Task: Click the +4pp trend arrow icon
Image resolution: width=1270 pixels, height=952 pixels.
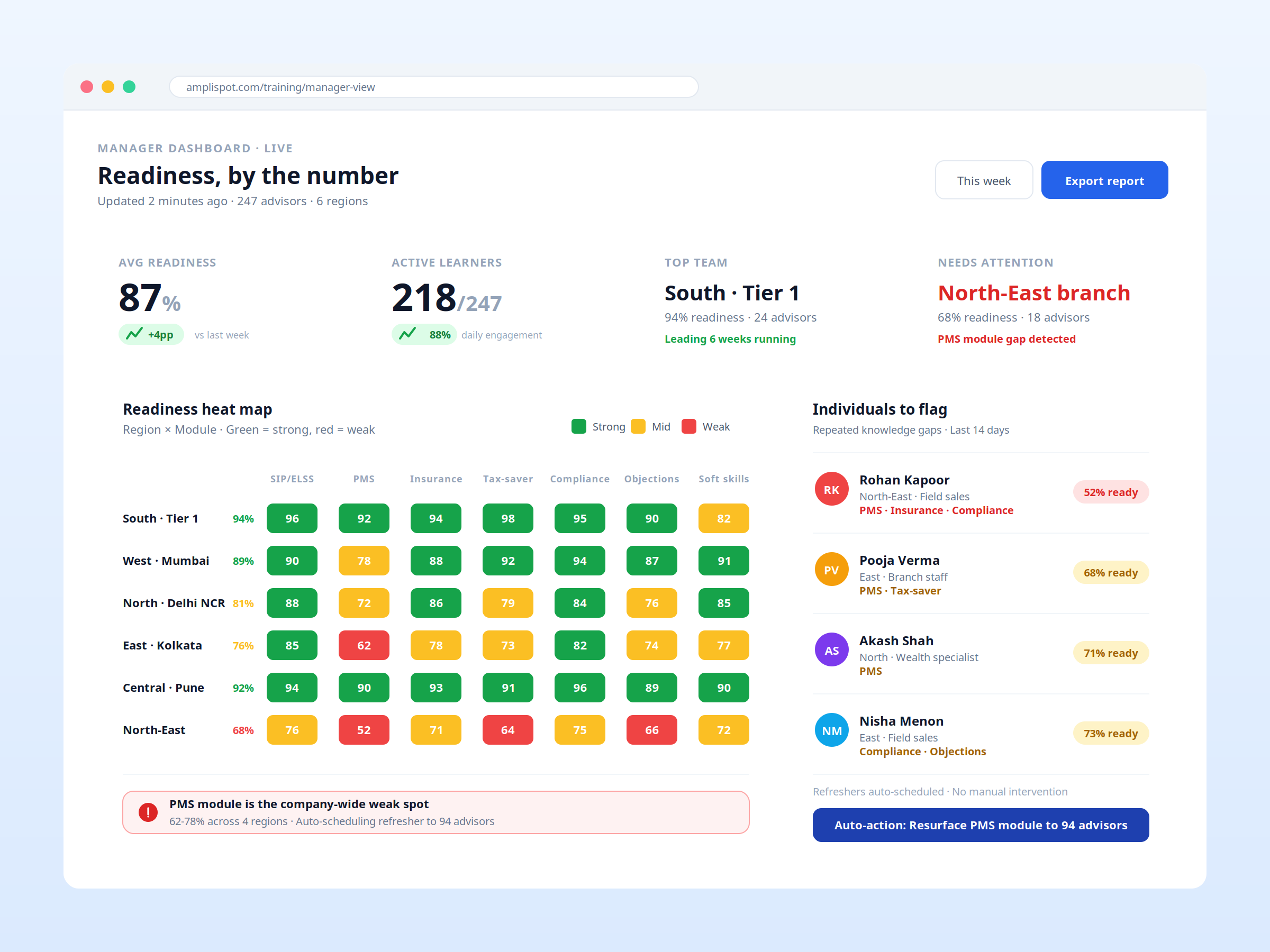Action: pyautogui.click(x=134, y=334)
